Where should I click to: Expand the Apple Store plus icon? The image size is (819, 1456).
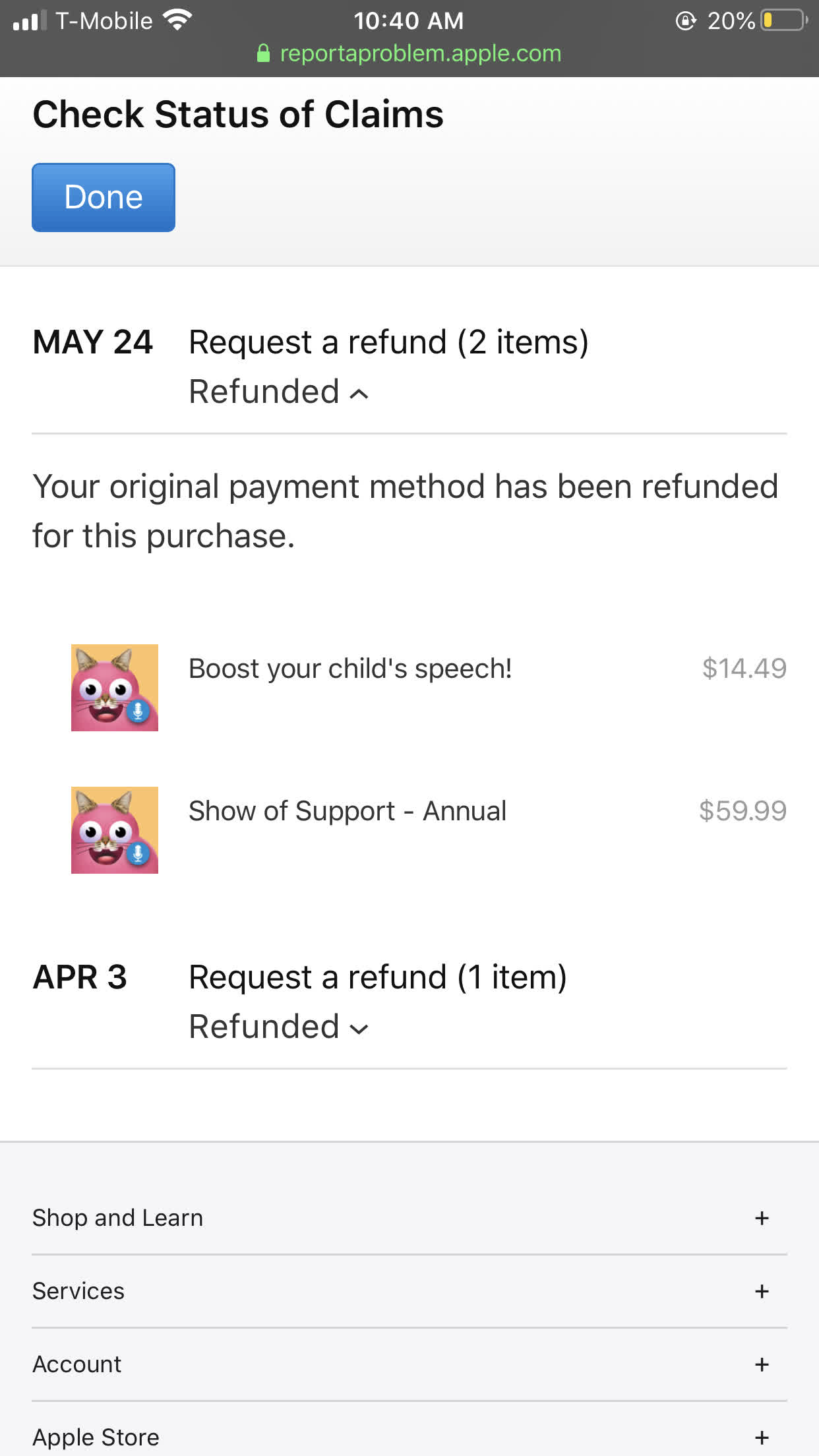762,1438
